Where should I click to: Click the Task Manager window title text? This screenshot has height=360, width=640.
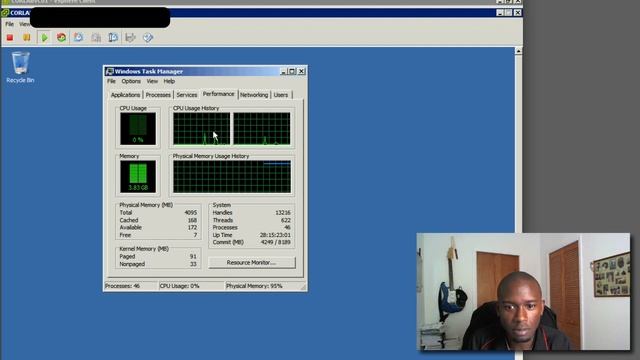click(x=149, y=71)
